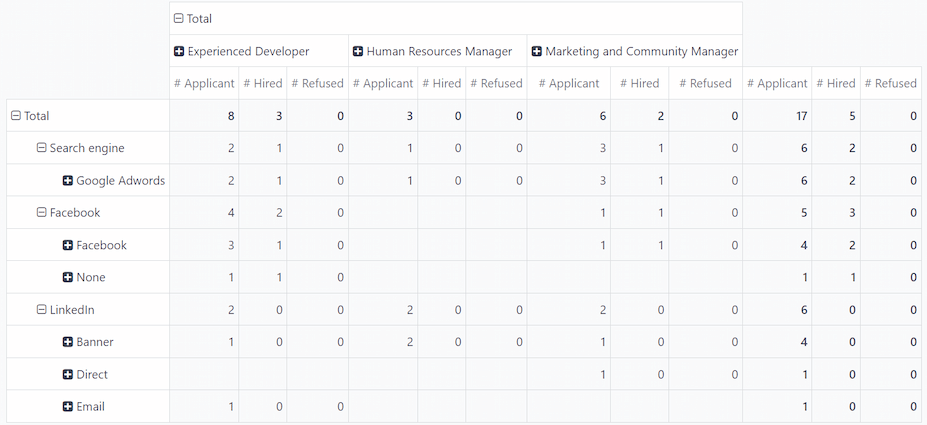Collapse the Total row group
This screenshot has height=425, width=927.
[16, 116]
